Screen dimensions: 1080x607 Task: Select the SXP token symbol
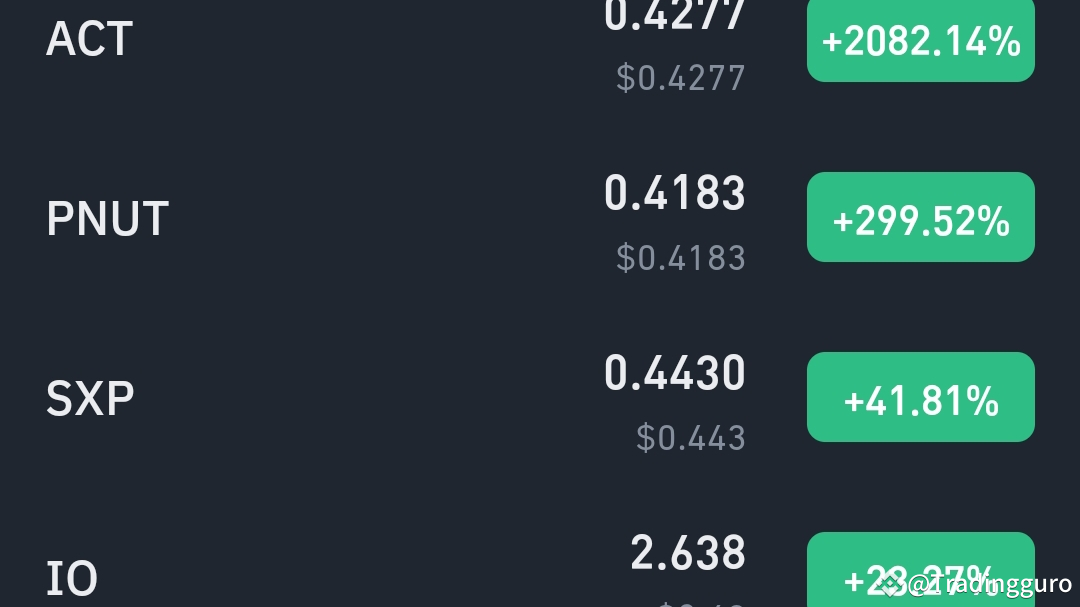tap(90, 397)
